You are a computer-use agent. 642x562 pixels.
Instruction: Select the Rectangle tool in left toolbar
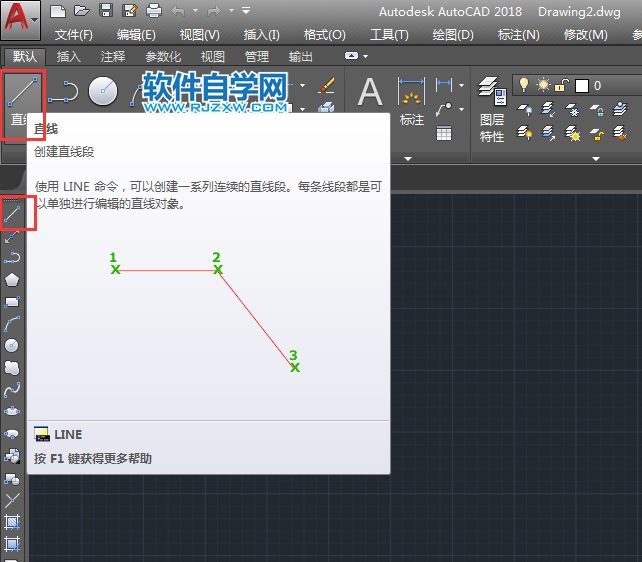click(x=12, y=302)
